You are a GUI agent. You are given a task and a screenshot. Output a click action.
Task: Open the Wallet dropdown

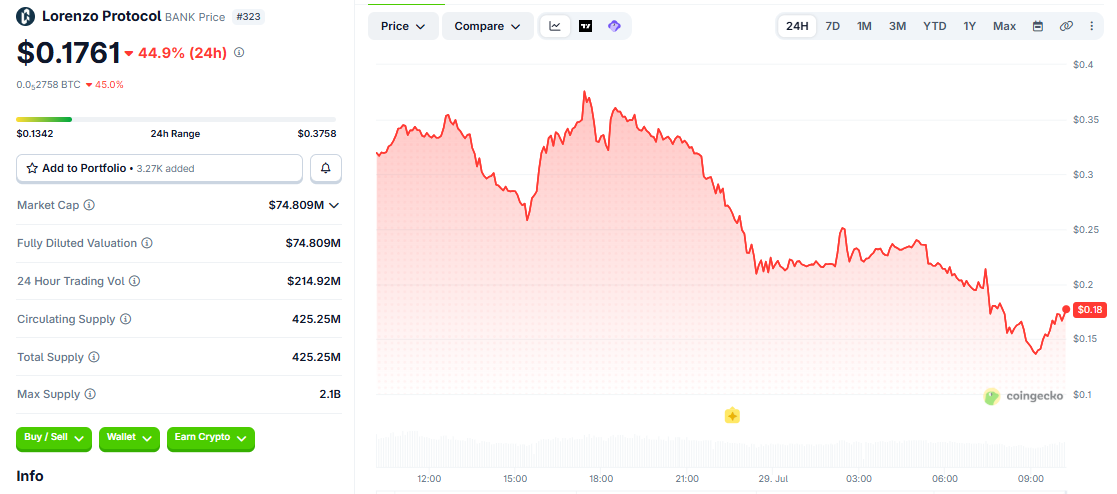coord(130,438)
